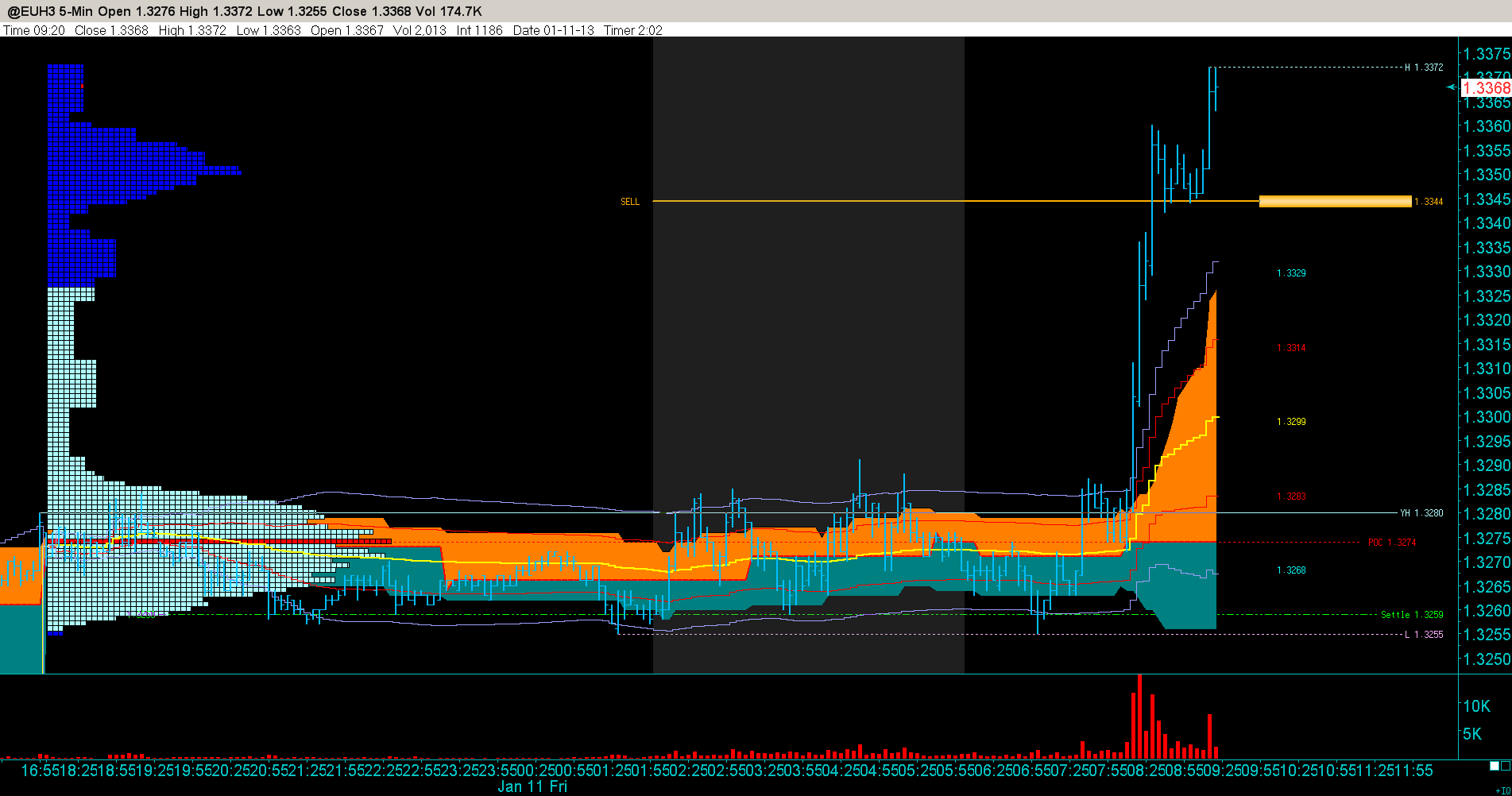Click the filled white square in bottom-right corner

tap(1495, 766)
